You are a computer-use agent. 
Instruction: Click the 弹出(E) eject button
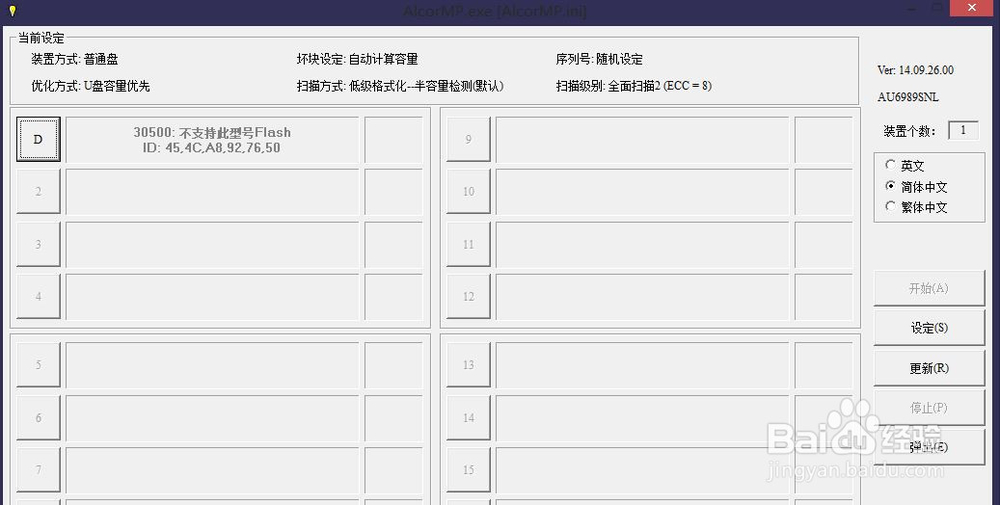pos(929,447)
